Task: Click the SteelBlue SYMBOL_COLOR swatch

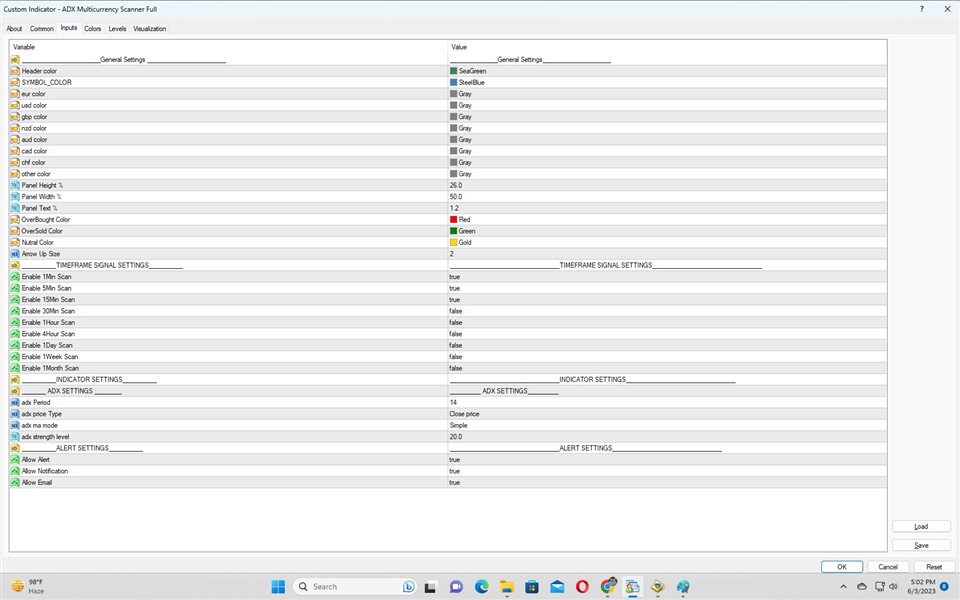Action: click(454, 82)
